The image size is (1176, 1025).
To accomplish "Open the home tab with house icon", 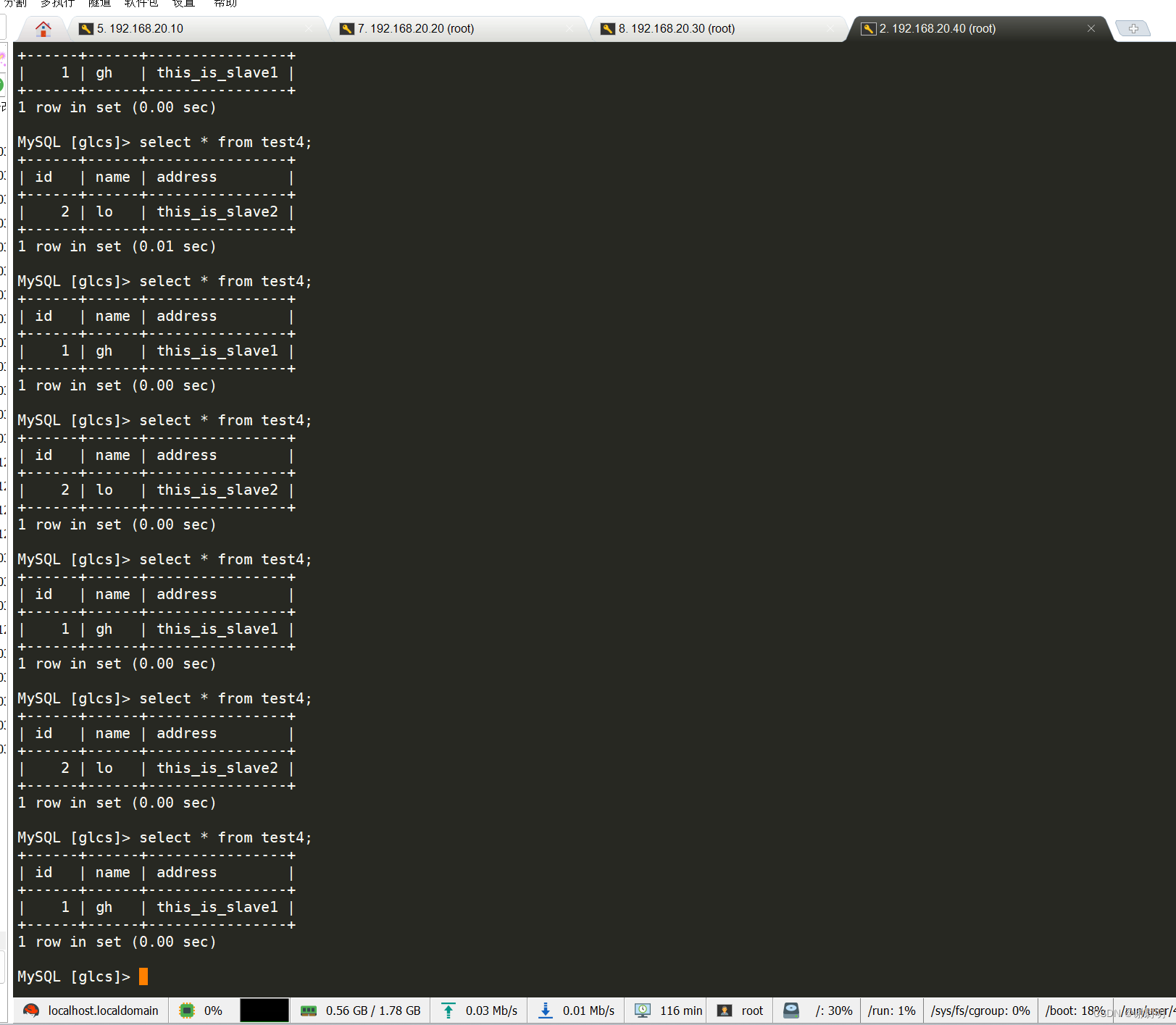I will (x=43, y=29).
